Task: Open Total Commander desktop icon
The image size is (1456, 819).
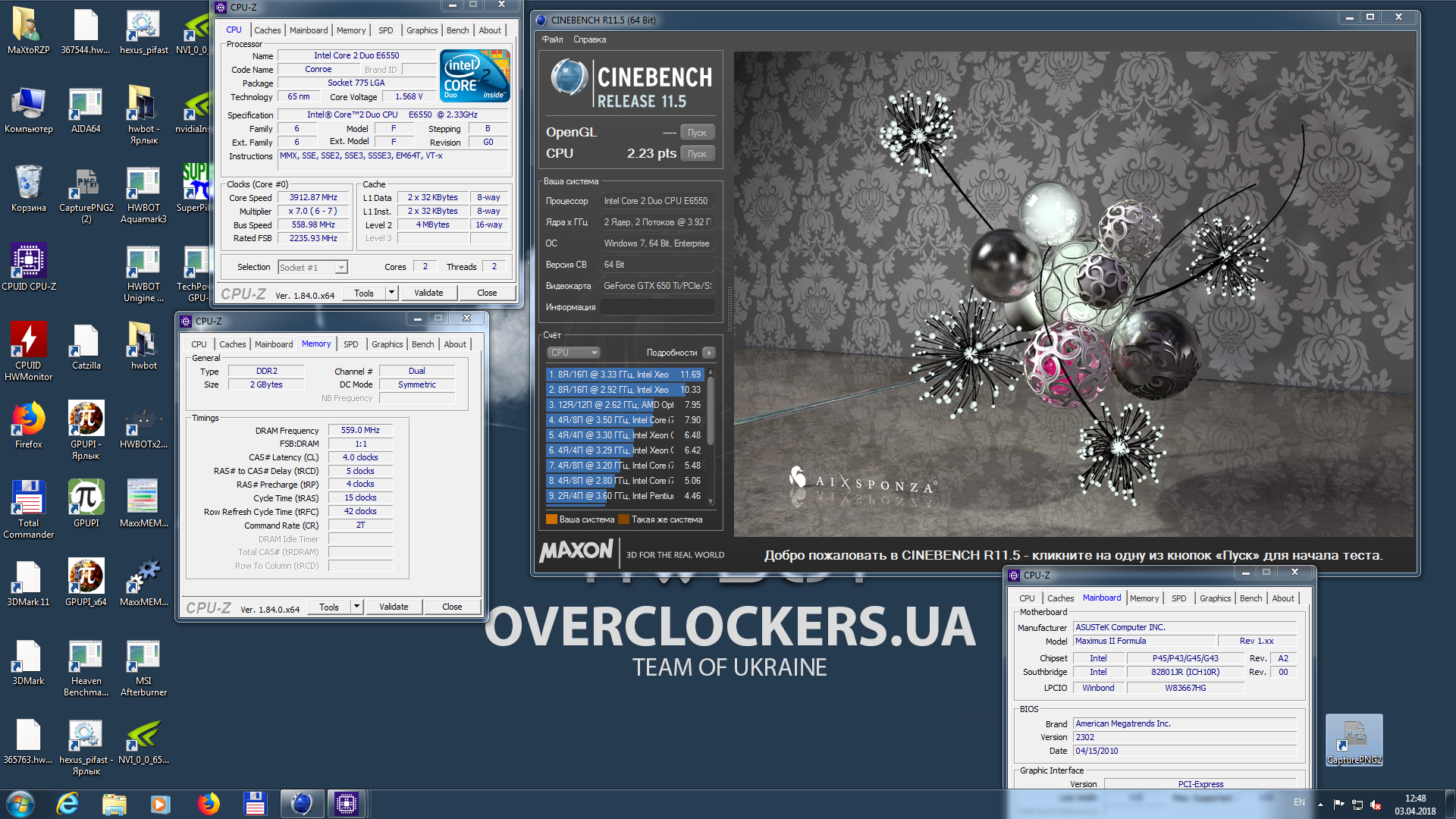Action: (x=28, y=510)
